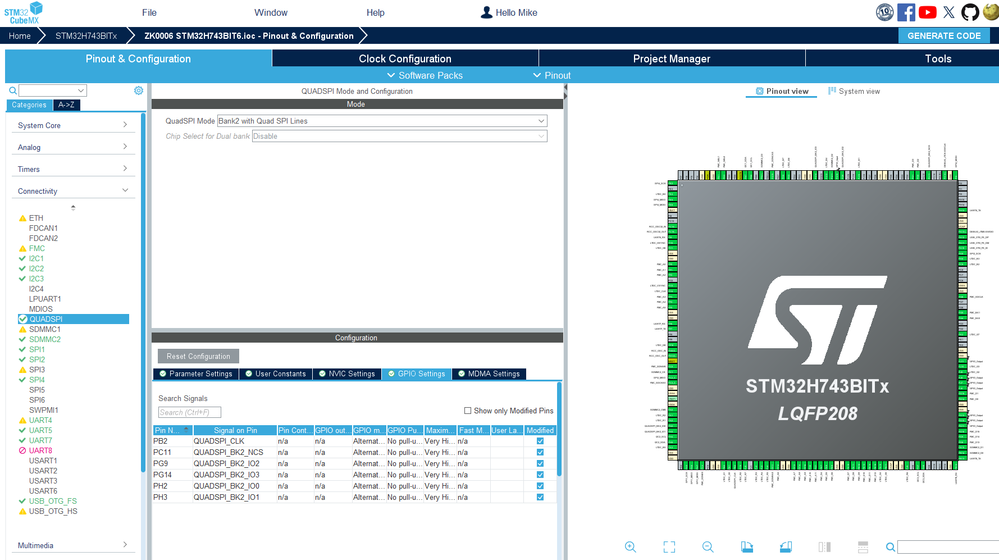The width and height of the screenshot is (999, 560).
Task: Switch to Project Manager tab
Action: (x=672, y=59)
